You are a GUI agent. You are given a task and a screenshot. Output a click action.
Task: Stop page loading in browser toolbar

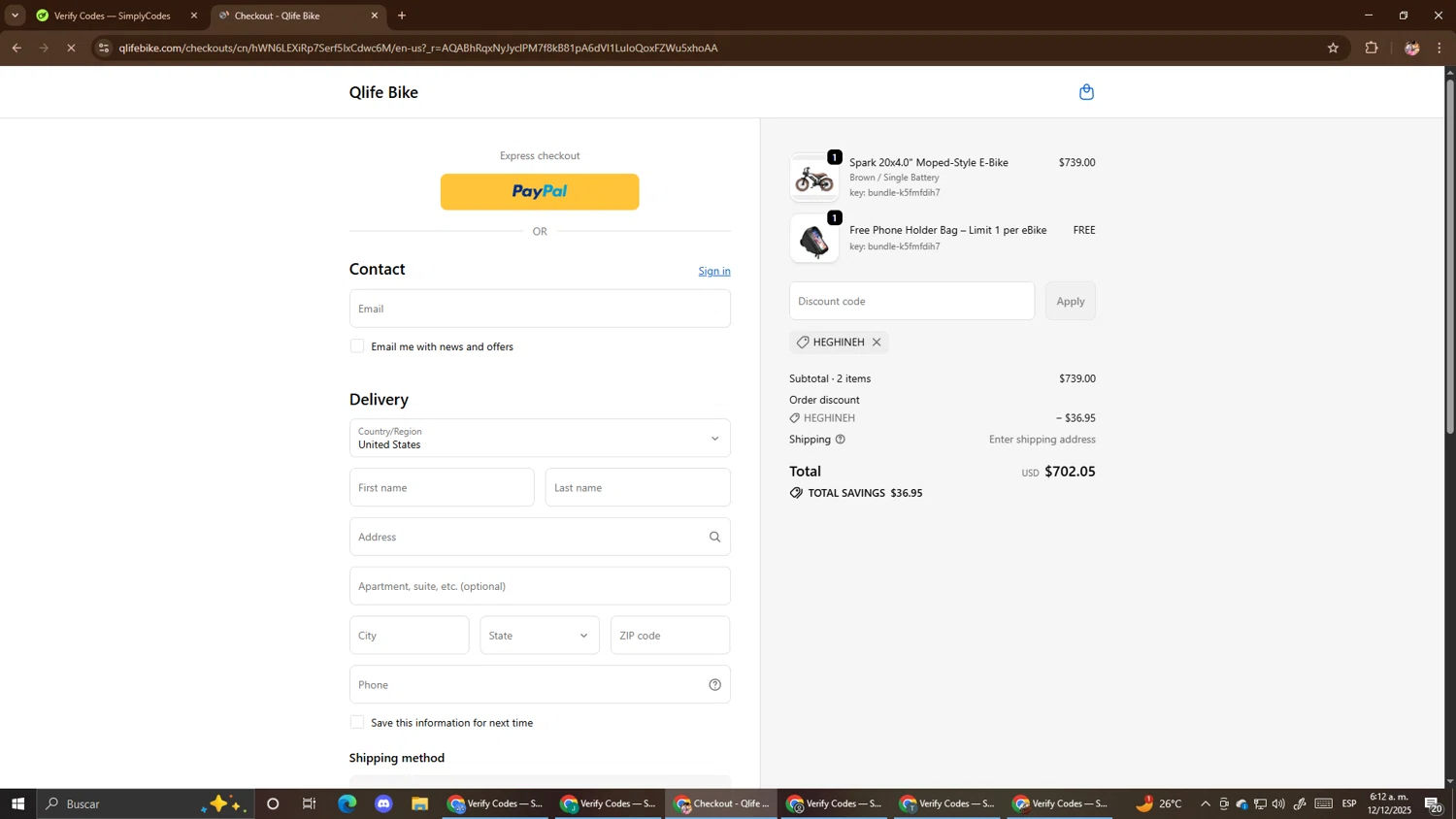click(71, 48)
